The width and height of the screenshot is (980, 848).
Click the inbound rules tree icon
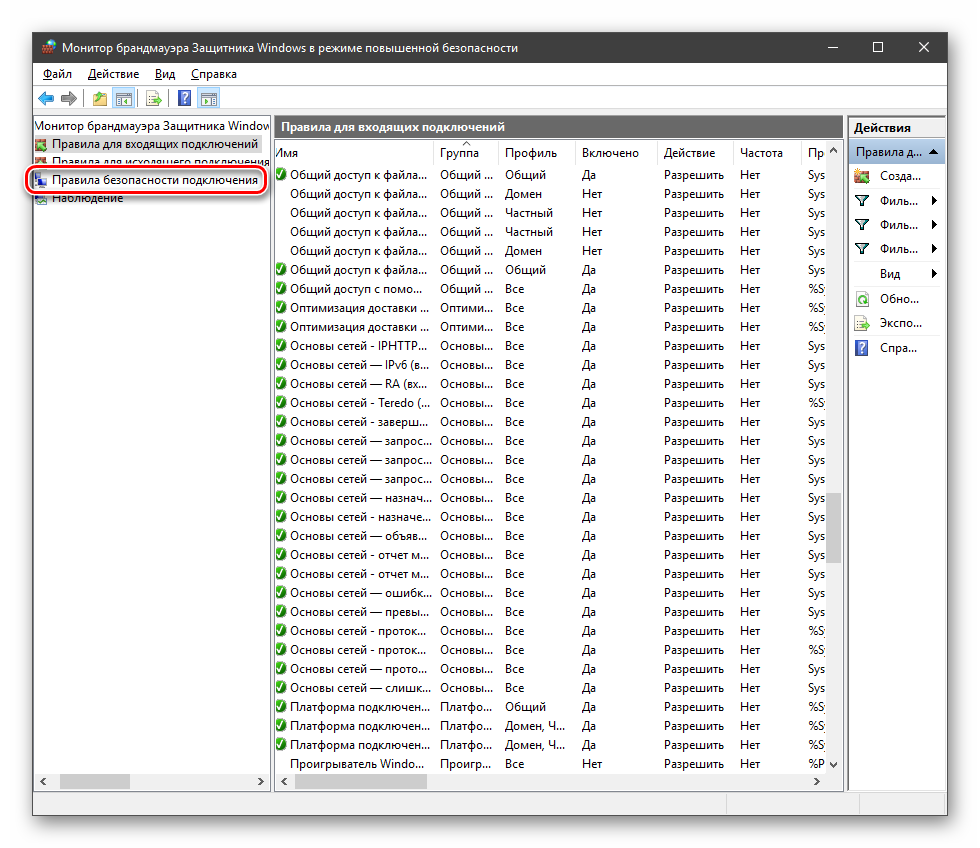pyautogui.click(x=41, y=144)
